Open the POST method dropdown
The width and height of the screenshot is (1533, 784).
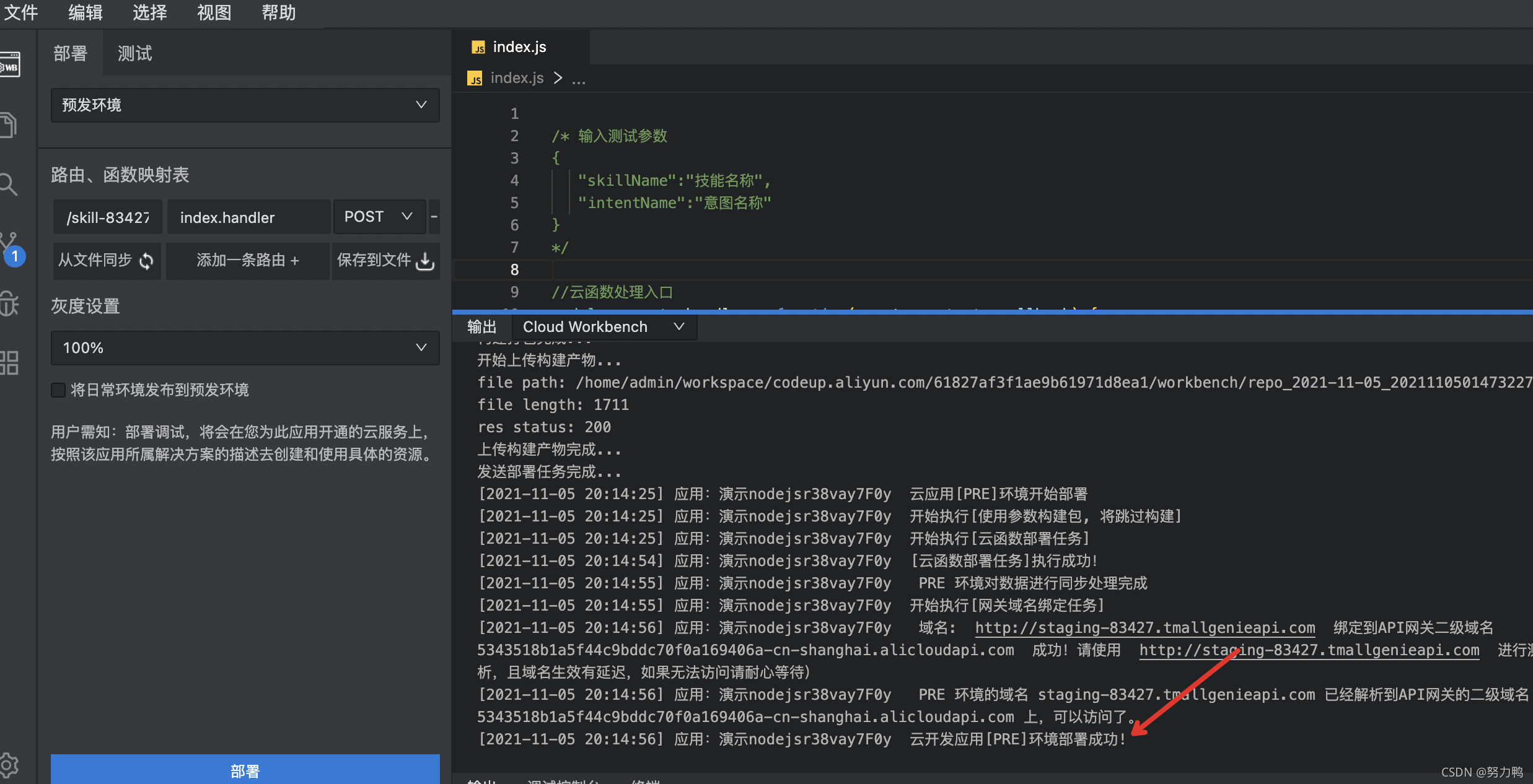click(x=379, y=217)
